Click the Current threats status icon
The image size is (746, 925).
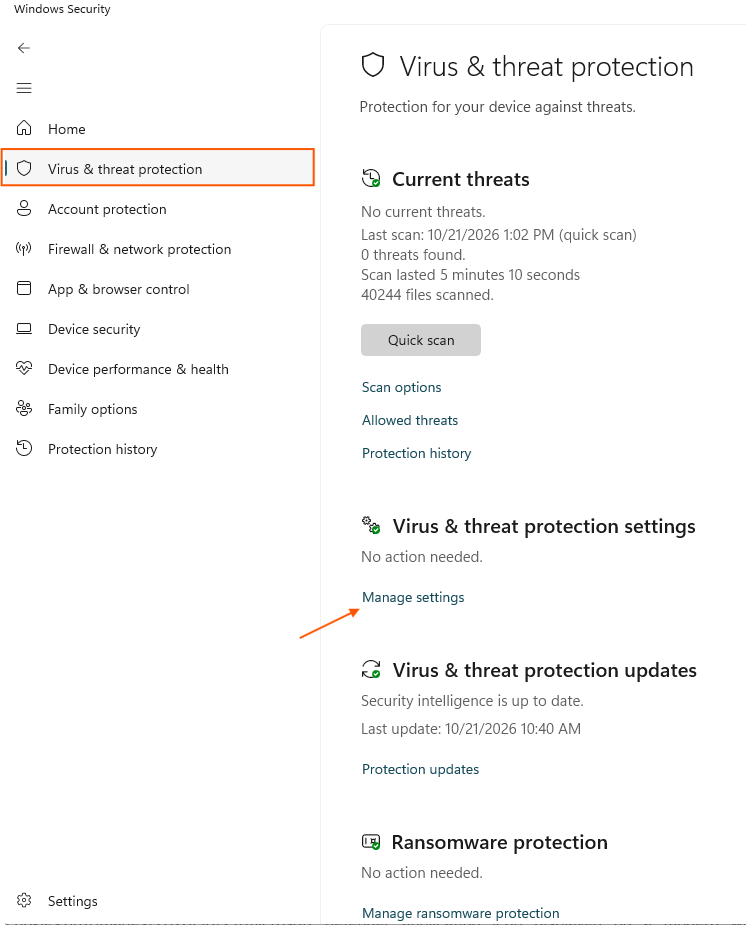coord(371,178)
